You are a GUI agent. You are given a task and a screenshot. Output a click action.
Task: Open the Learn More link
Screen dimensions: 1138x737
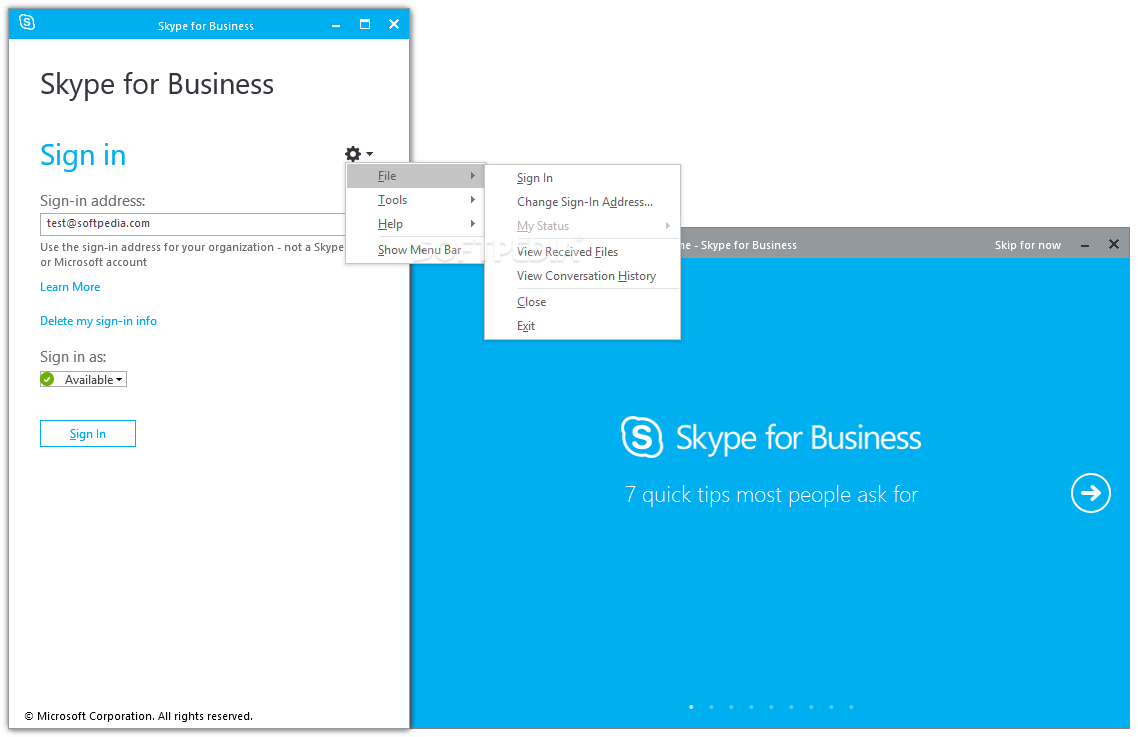click(70, 287)
